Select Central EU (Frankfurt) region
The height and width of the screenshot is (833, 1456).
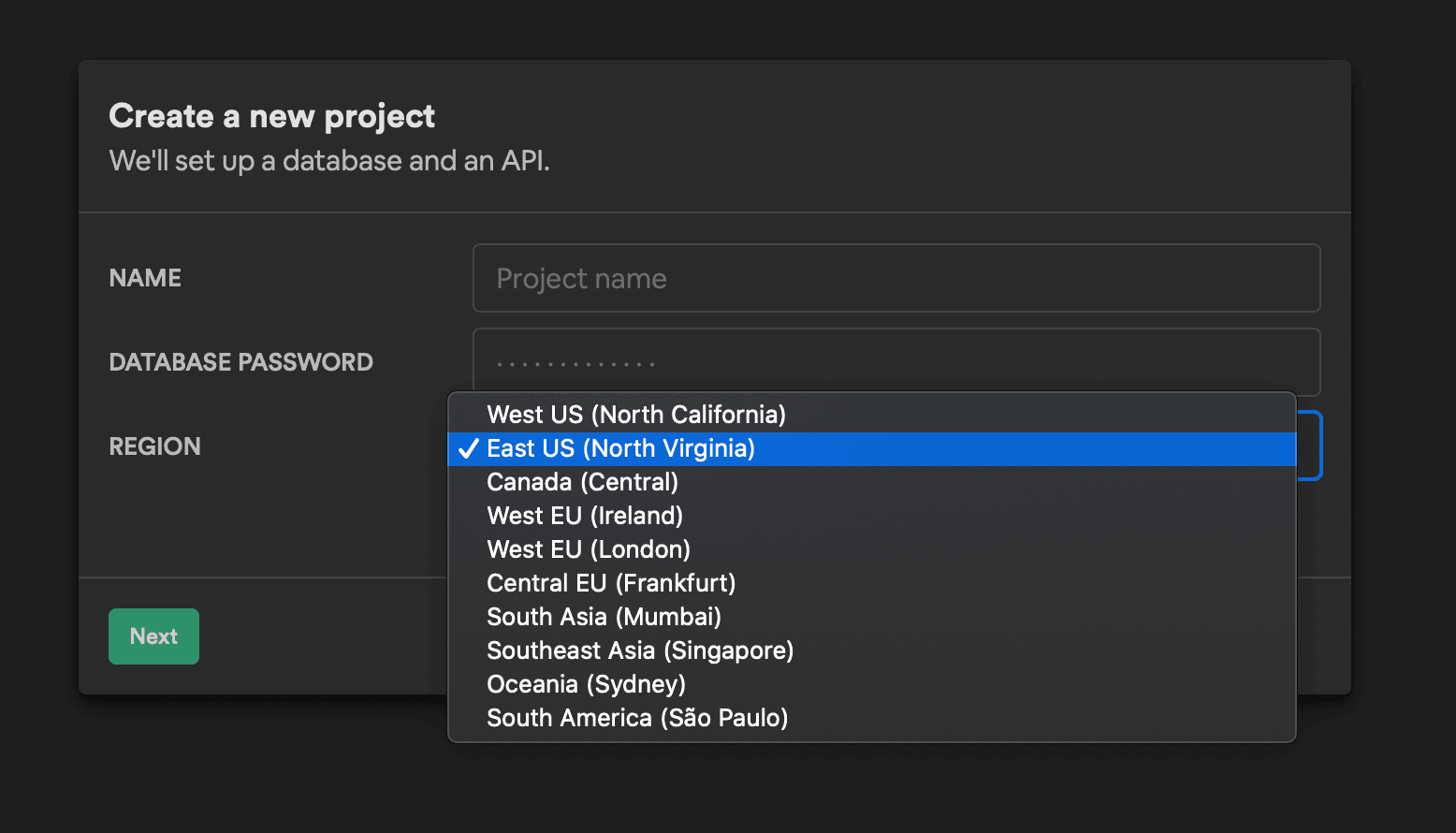(x=611, y=583)
